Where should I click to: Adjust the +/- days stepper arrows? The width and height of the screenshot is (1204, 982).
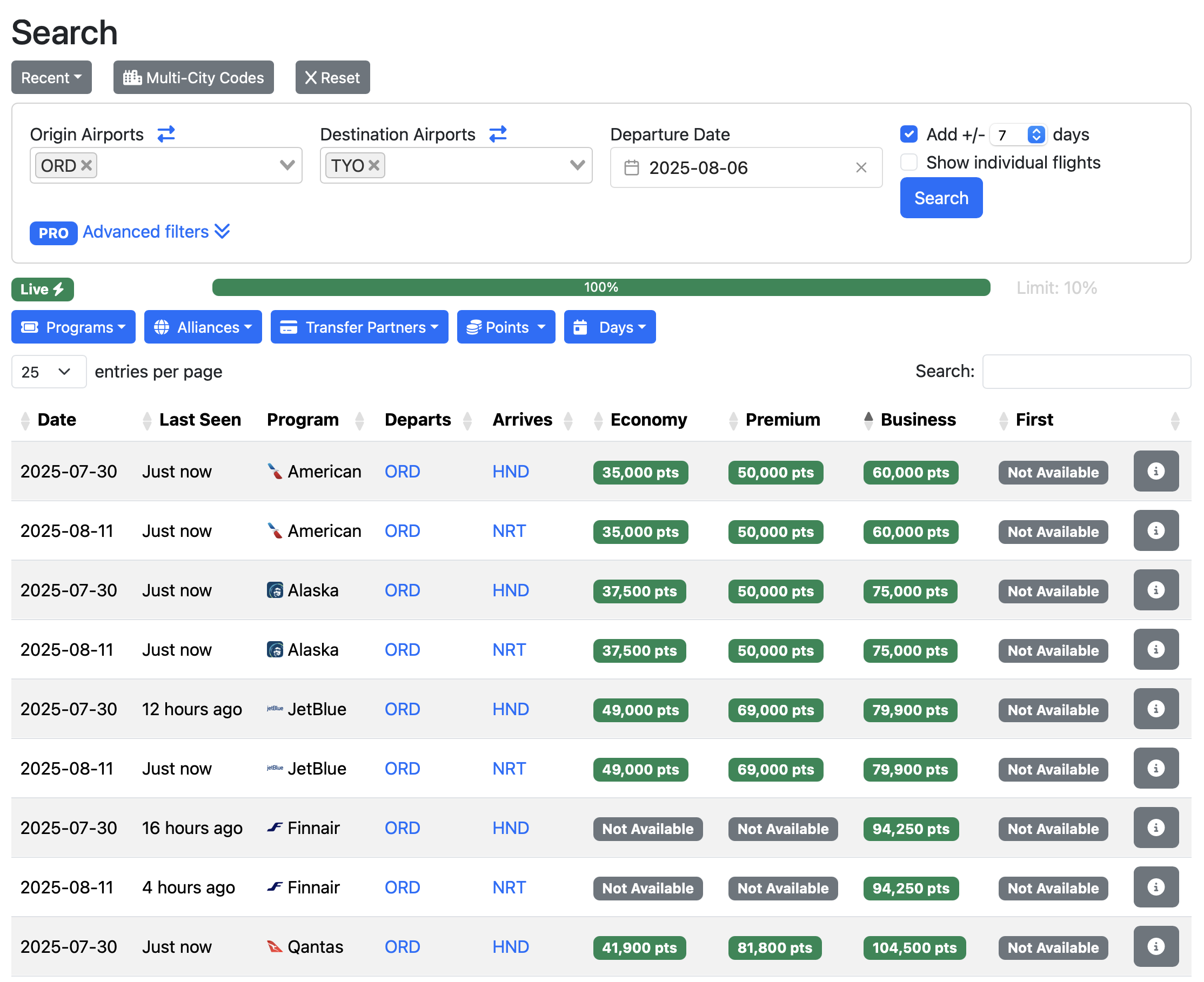(1036, 134)
